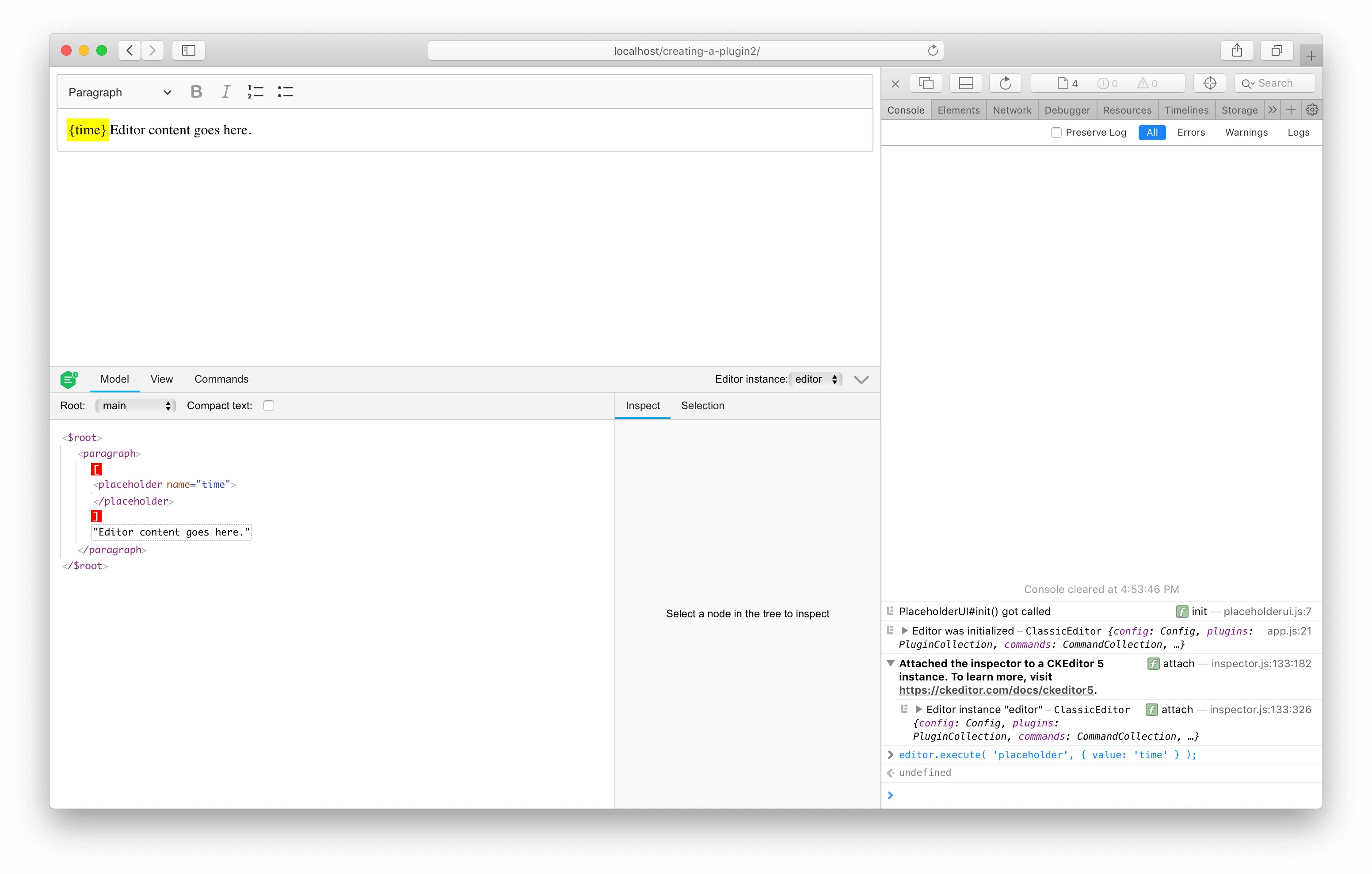Screen dimensions: 1372x874
Task: Switch to the View tab in inspector
Action: pos(161,379)
